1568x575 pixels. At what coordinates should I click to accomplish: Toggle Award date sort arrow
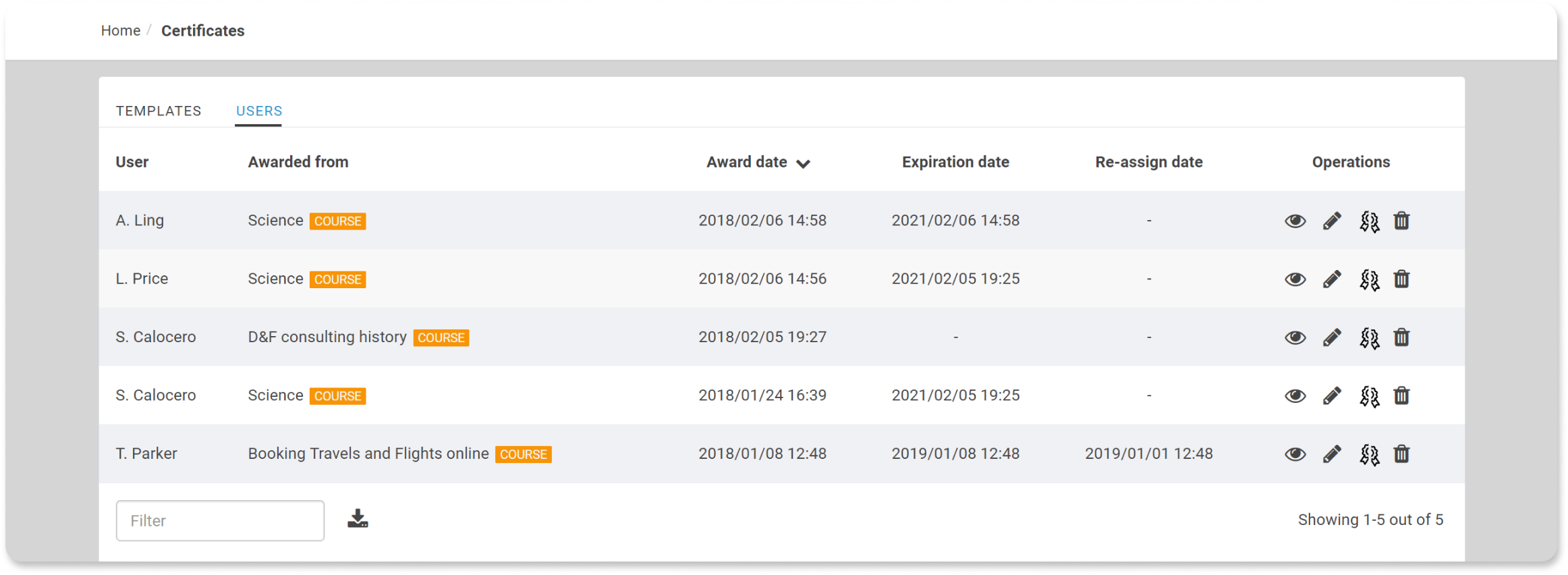(x=803, y=164)
